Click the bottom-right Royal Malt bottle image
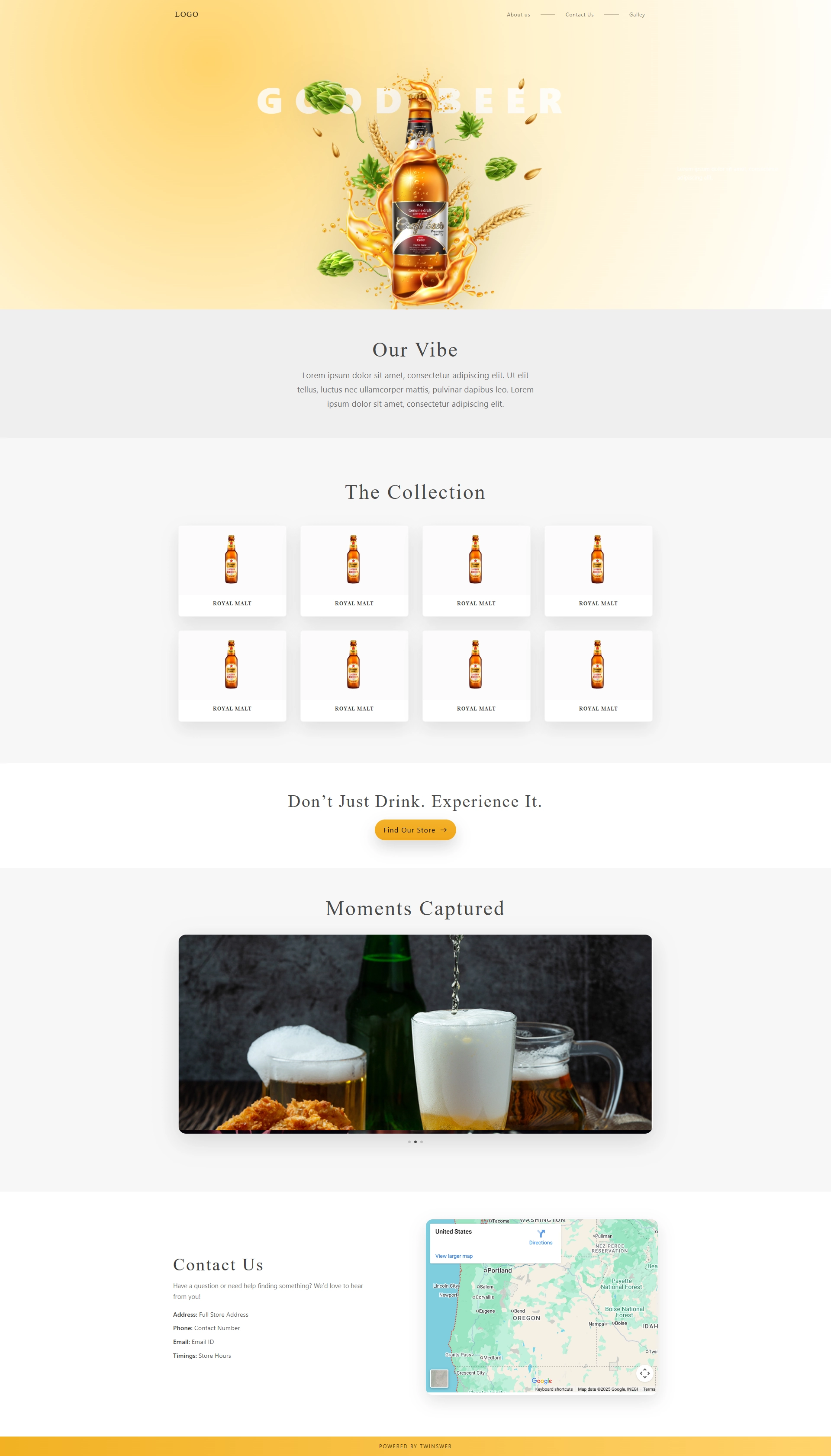 tap(598, 664)
